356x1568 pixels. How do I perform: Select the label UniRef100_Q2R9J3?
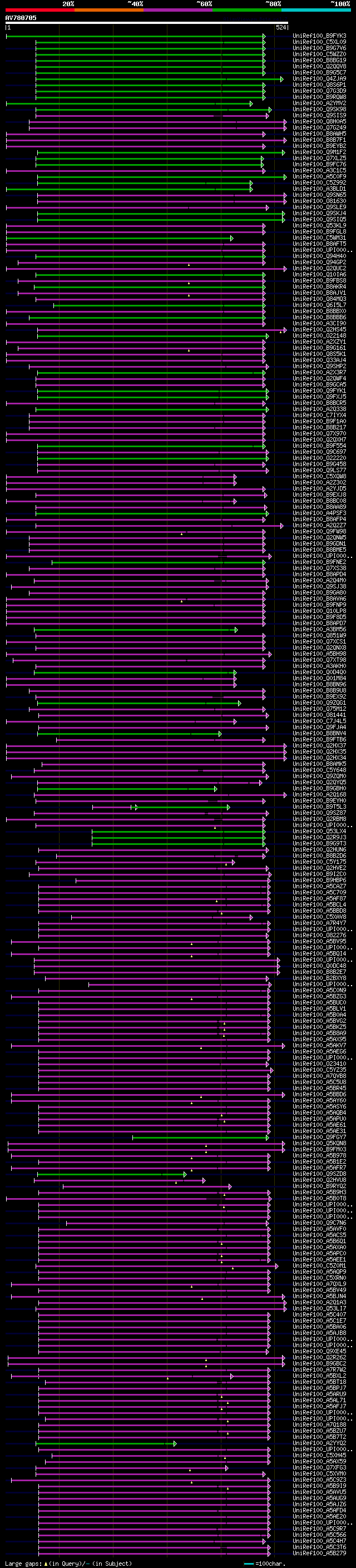[x=319, y=838]
